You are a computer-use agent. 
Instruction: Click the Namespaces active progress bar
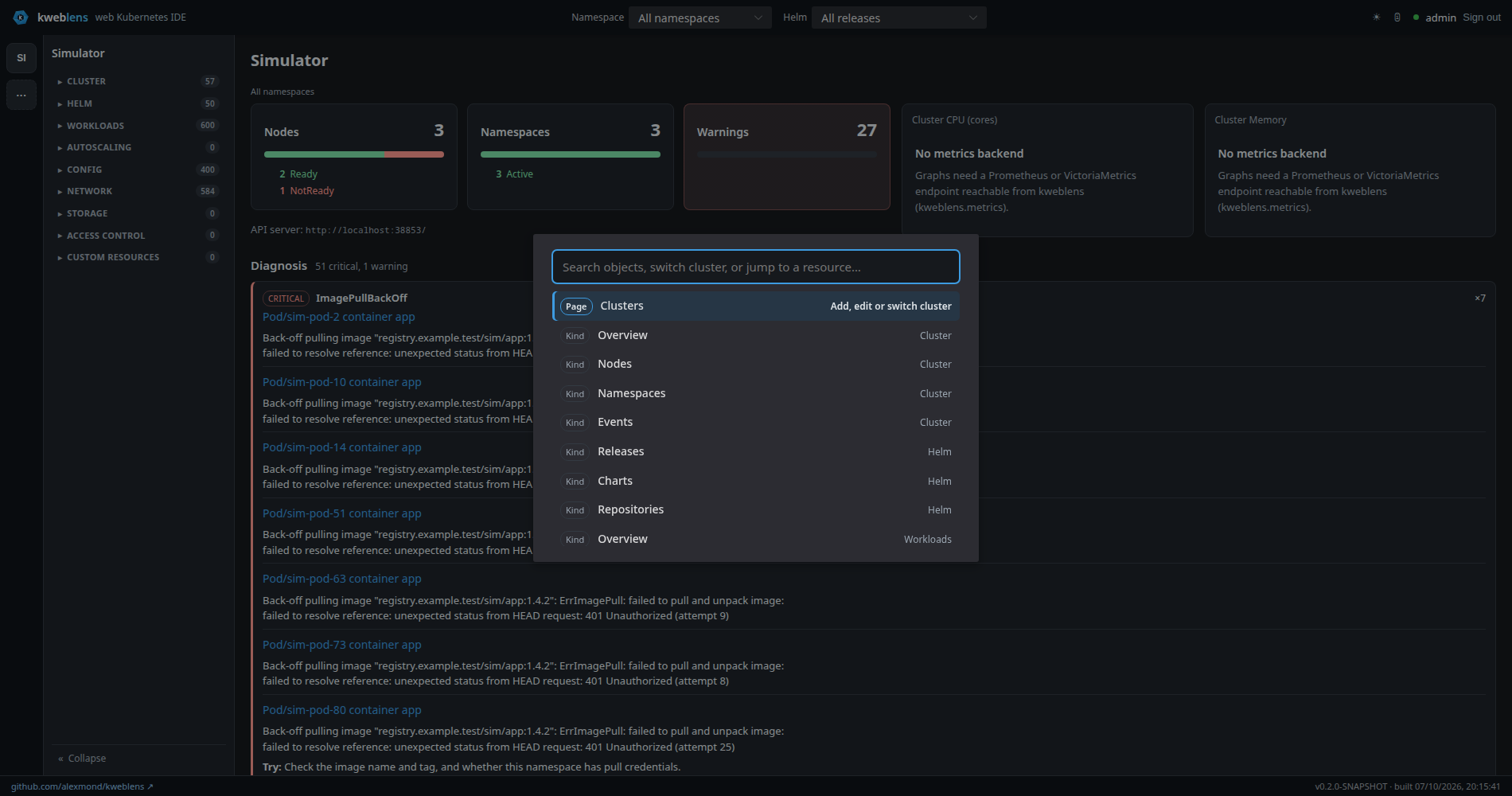point(571,154)
